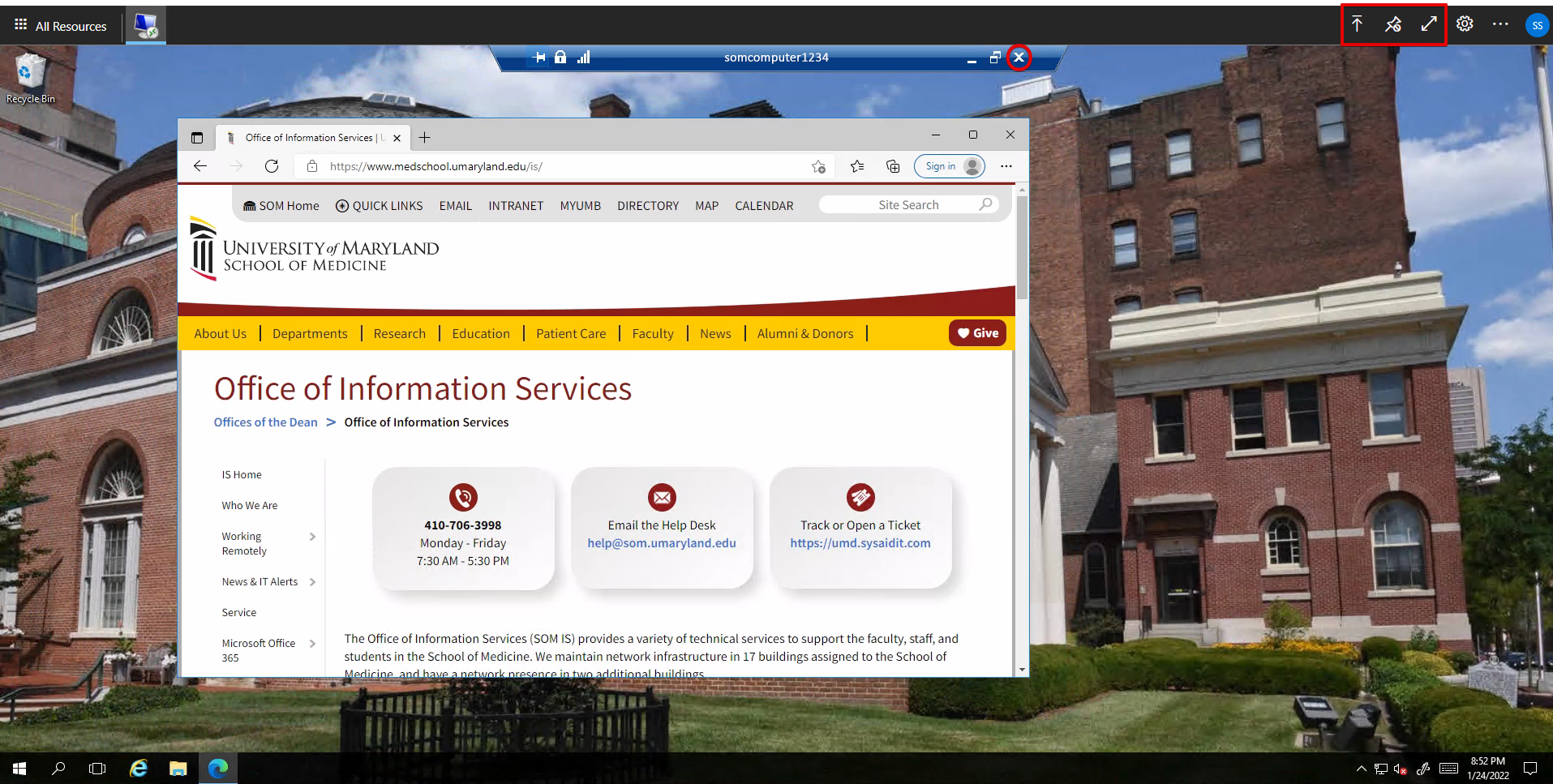This screenshot has height=784, width=1553.
Task: Toggle the unpin toolbar icon
Action: point(1392,24)
